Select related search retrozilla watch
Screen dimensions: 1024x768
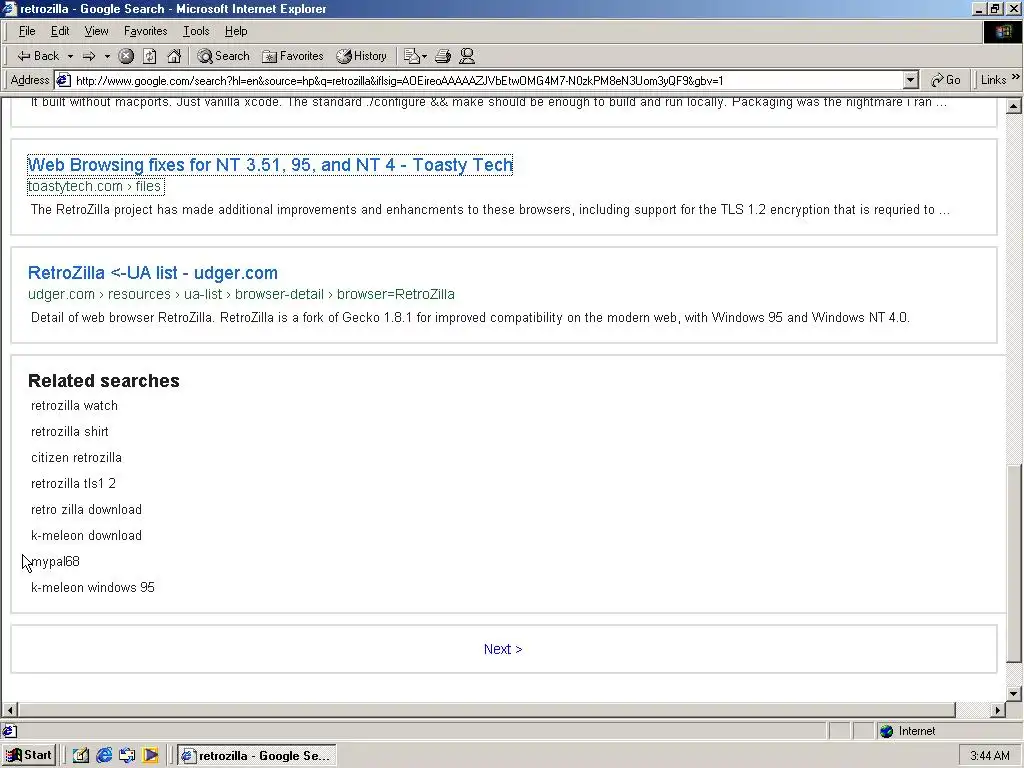[x=74, y=406]
